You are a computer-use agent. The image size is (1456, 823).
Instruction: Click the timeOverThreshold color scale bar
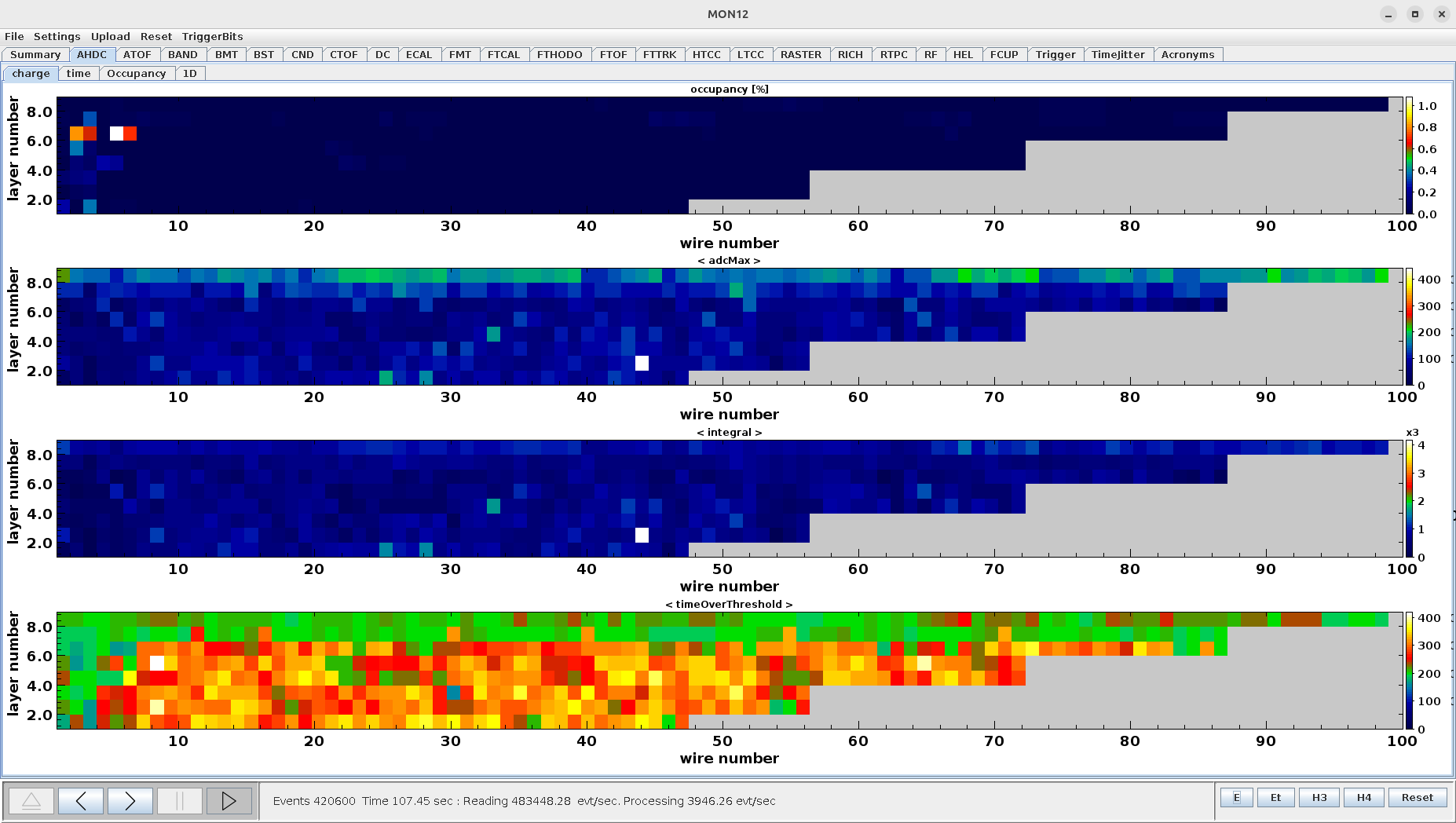point(1410,671)
